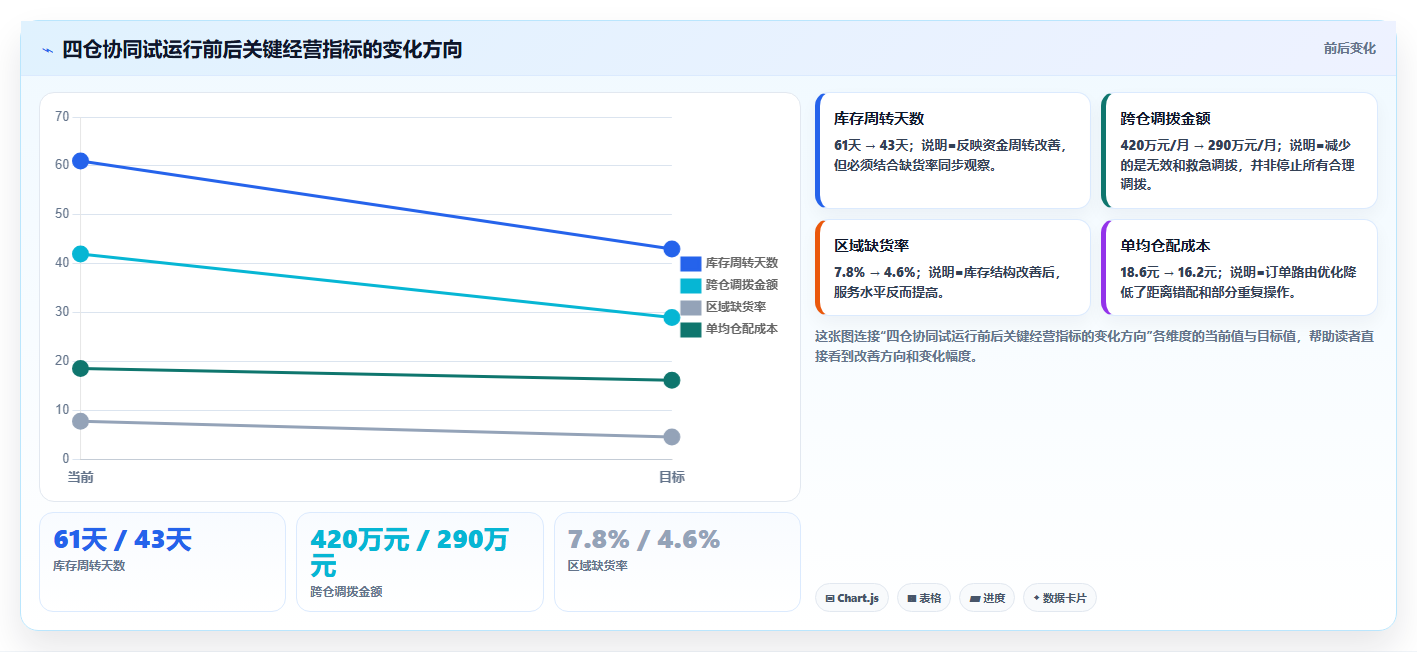Toggle 区域缺货率 legend color box
Viewport: 1417px width, 652px height.
click(x=691, y=307)
